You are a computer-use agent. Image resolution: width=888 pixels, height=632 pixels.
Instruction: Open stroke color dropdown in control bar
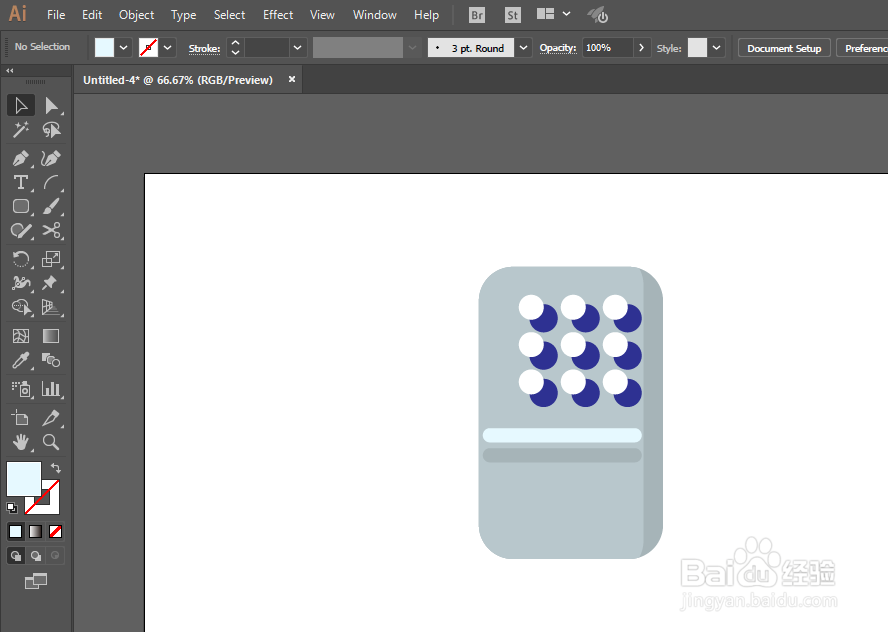pos(168,48)
